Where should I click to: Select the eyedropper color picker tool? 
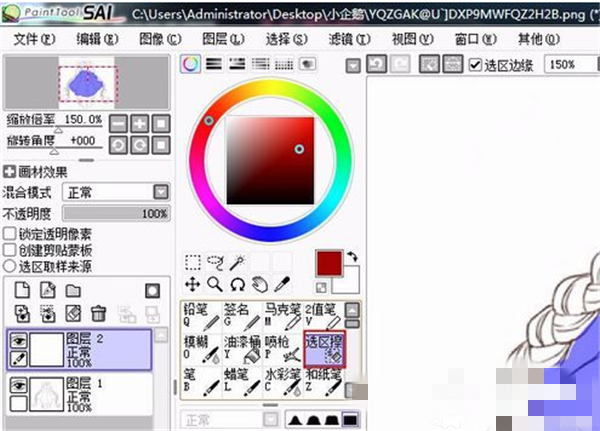click(x=282, y=284)
